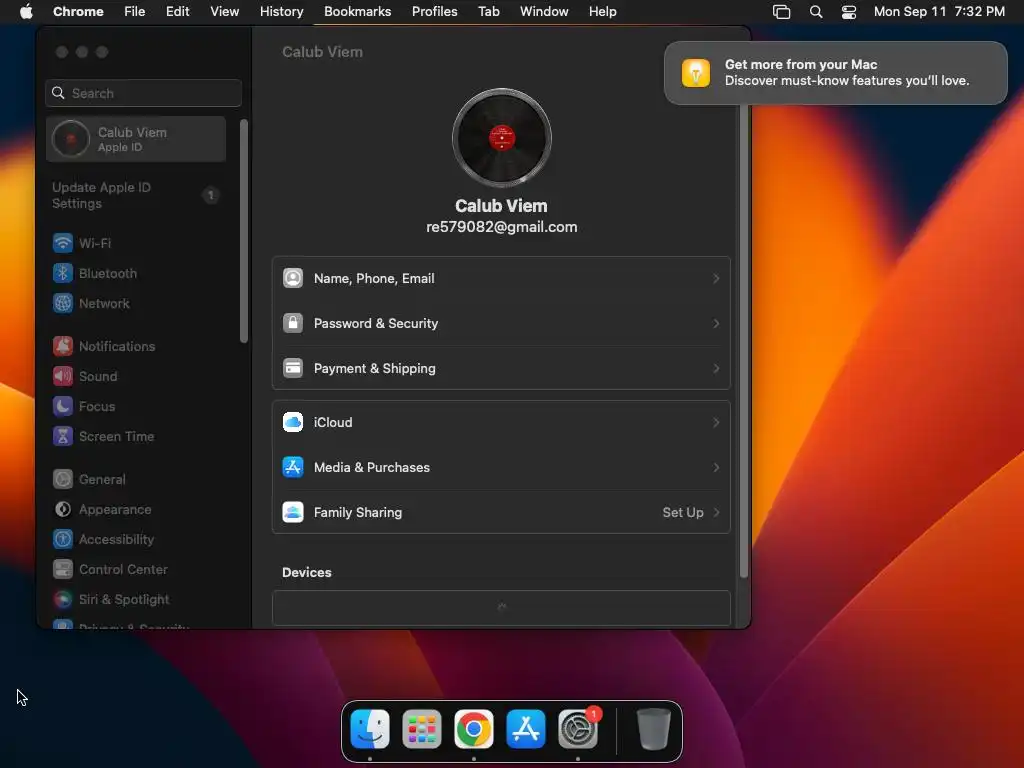
Task: Open Spotlight search in menu bar
Action: [816, 12]
